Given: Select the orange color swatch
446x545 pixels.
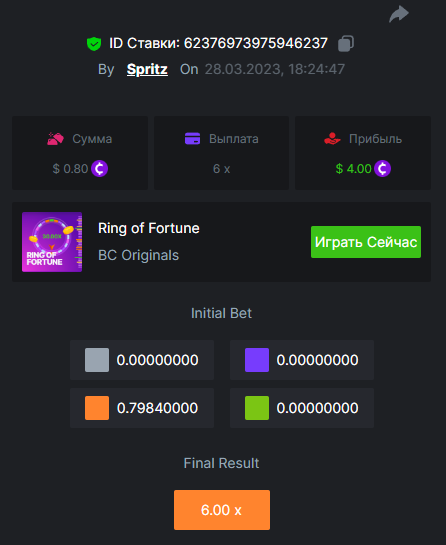Looking at the screenshot, I should [97, 408].
